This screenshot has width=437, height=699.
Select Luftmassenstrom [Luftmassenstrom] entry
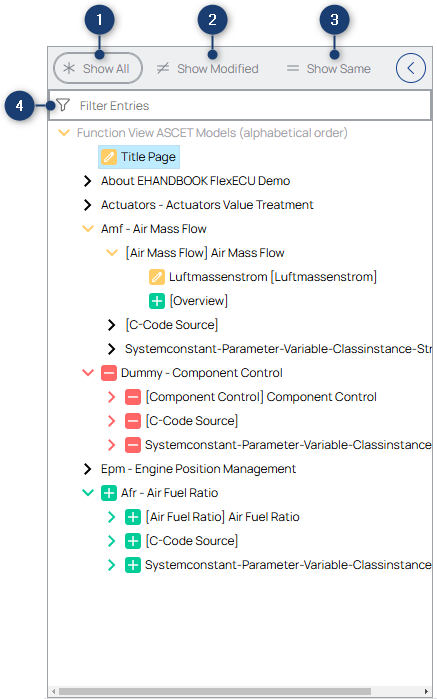[272, 277]
